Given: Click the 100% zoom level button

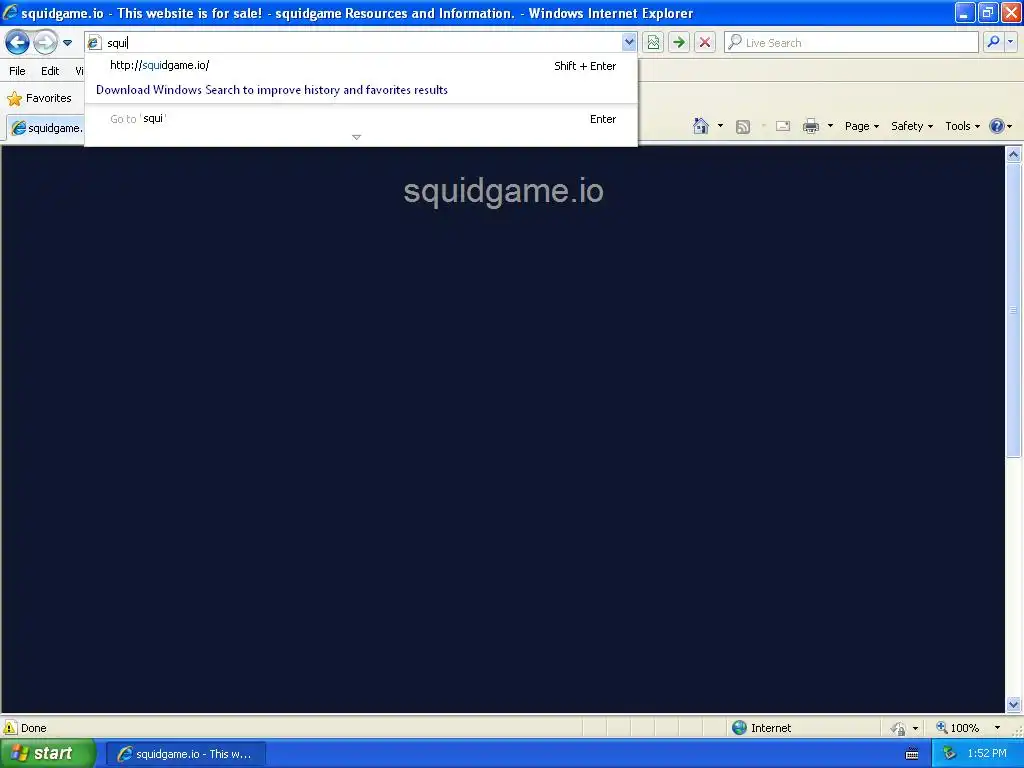Looking at the screenshot, I should pos(957,728).
